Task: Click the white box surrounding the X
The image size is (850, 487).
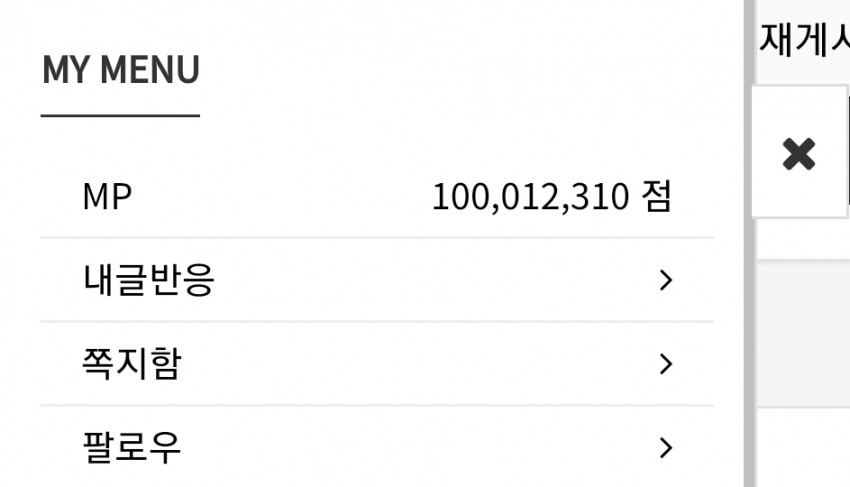Action: [x=800, y=151]
